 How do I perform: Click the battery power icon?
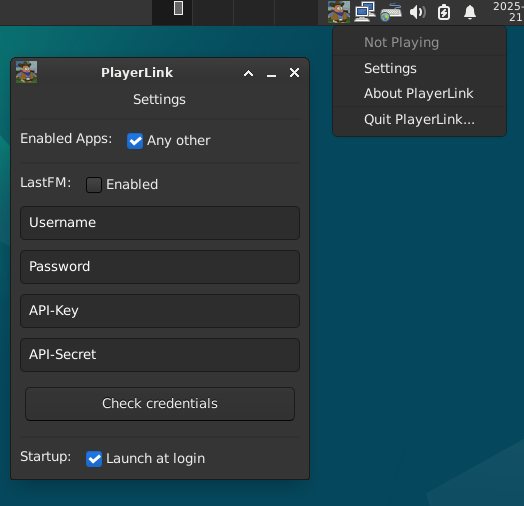(444, 12)
